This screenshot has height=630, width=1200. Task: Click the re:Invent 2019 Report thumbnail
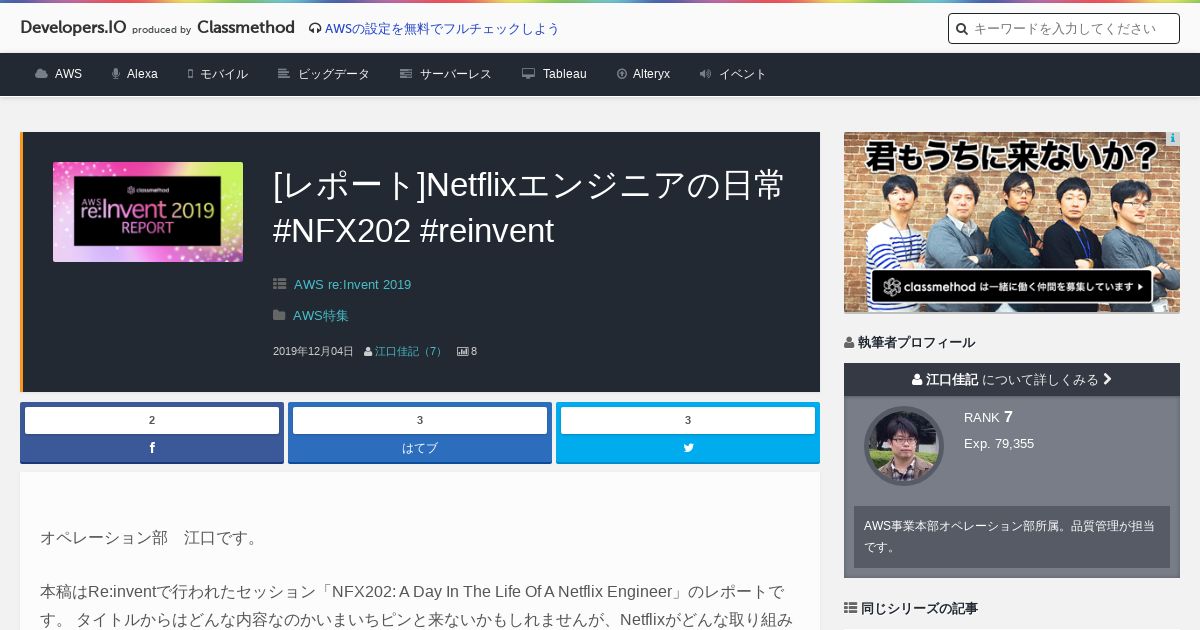tap(148, 212)
